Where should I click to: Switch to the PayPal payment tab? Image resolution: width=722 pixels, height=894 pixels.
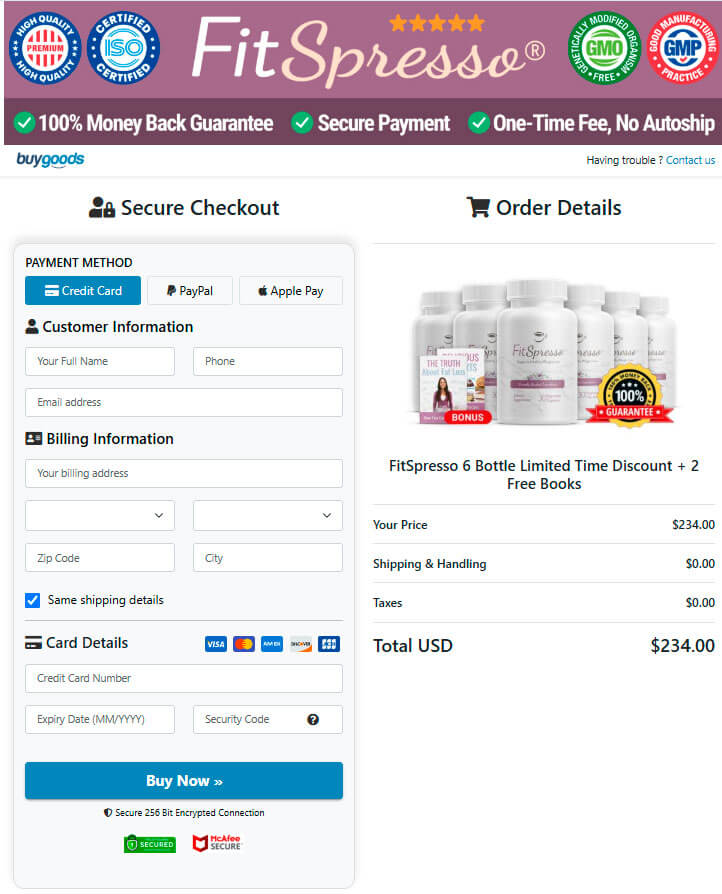[x=190, y=291]
